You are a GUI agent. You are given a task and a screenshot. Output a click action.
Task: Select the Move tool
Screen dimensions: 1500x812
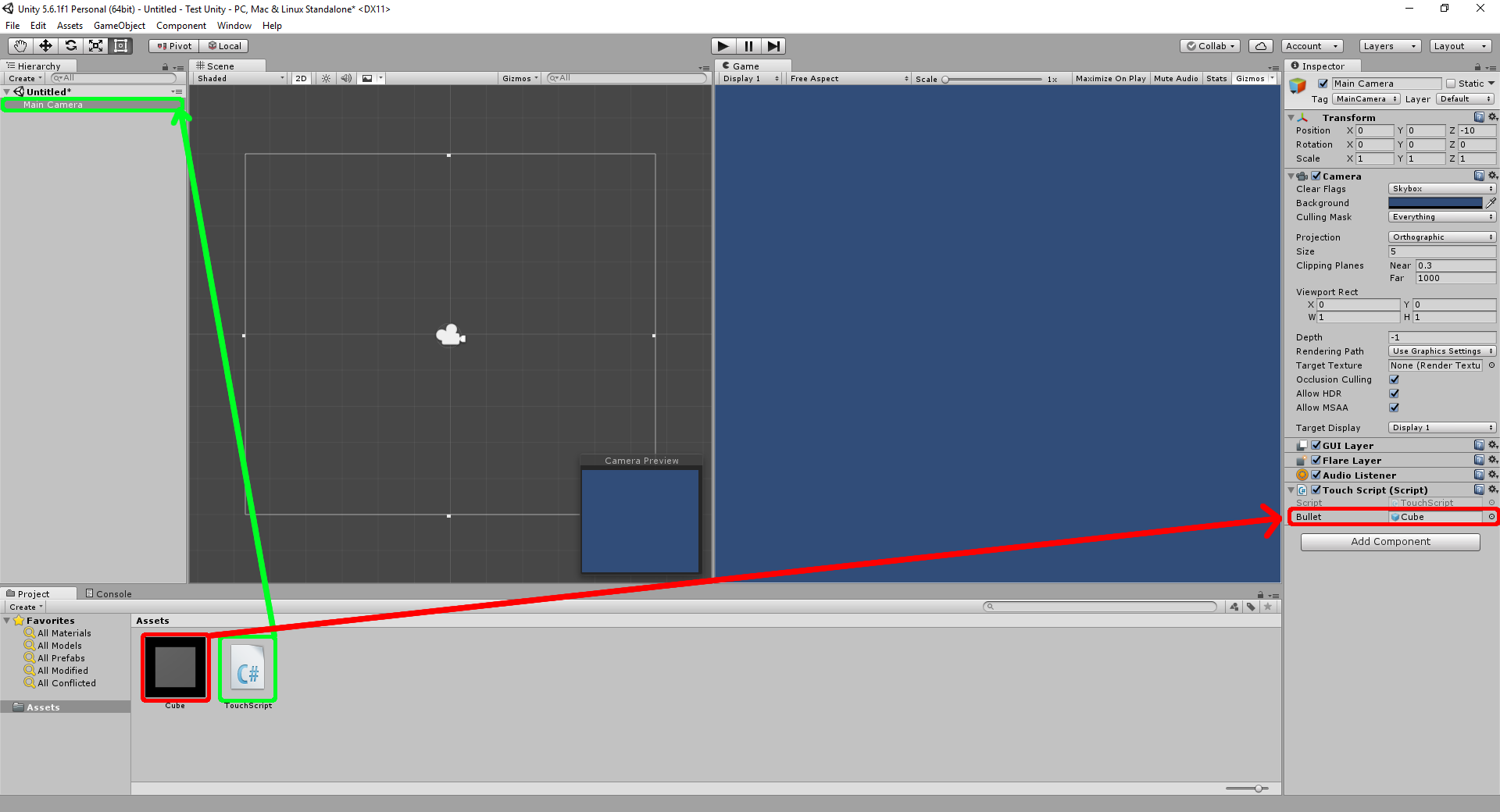point(45,46)
